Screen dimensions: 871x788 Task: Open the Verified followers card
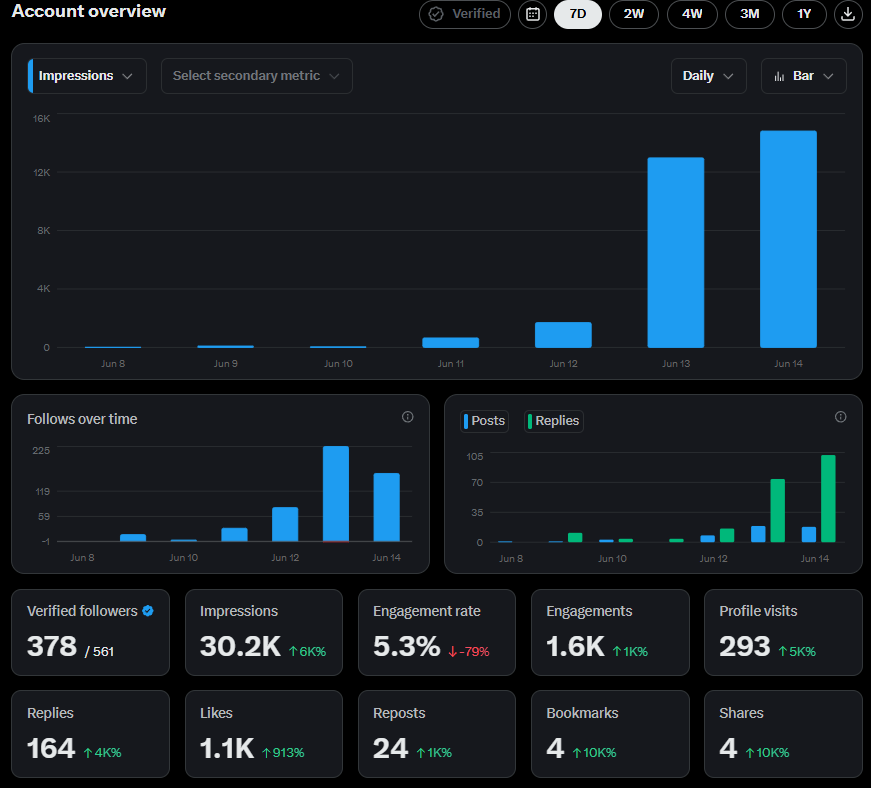(x=91, y=633)
